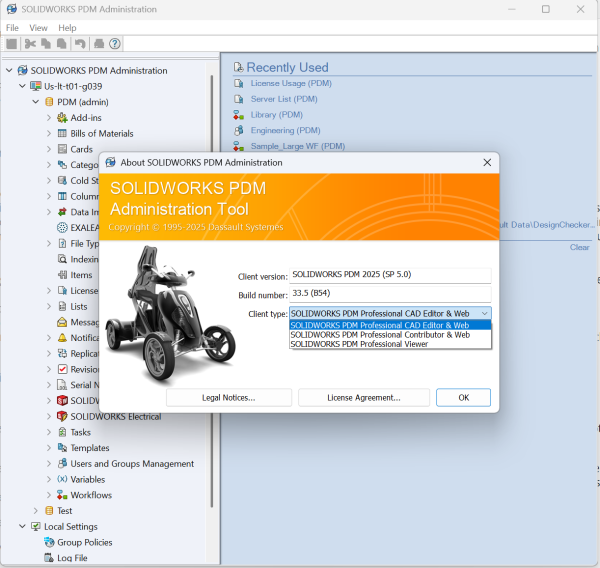600x568 pixels.
Task: Click the Lists node icon
Action: [62, 307]
